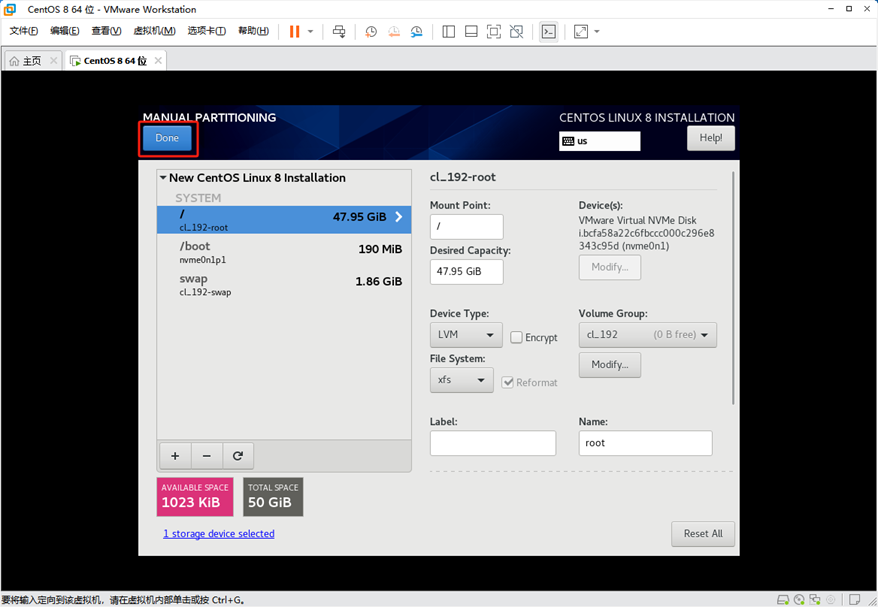Pause the virtual machine with the orange pause icon

click(x=294, y=31)
